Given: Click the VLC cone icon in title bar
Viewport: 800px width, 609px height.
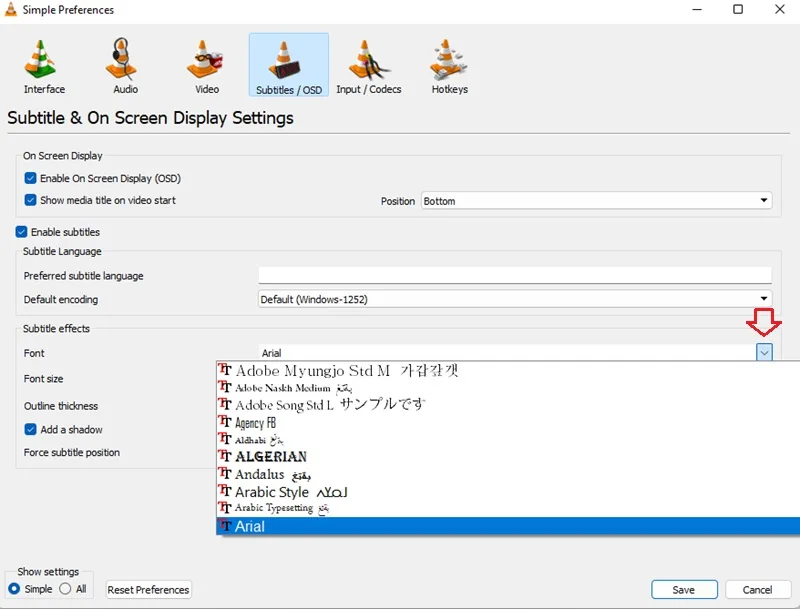Looking at the screenshot, I should pos(10,9).
